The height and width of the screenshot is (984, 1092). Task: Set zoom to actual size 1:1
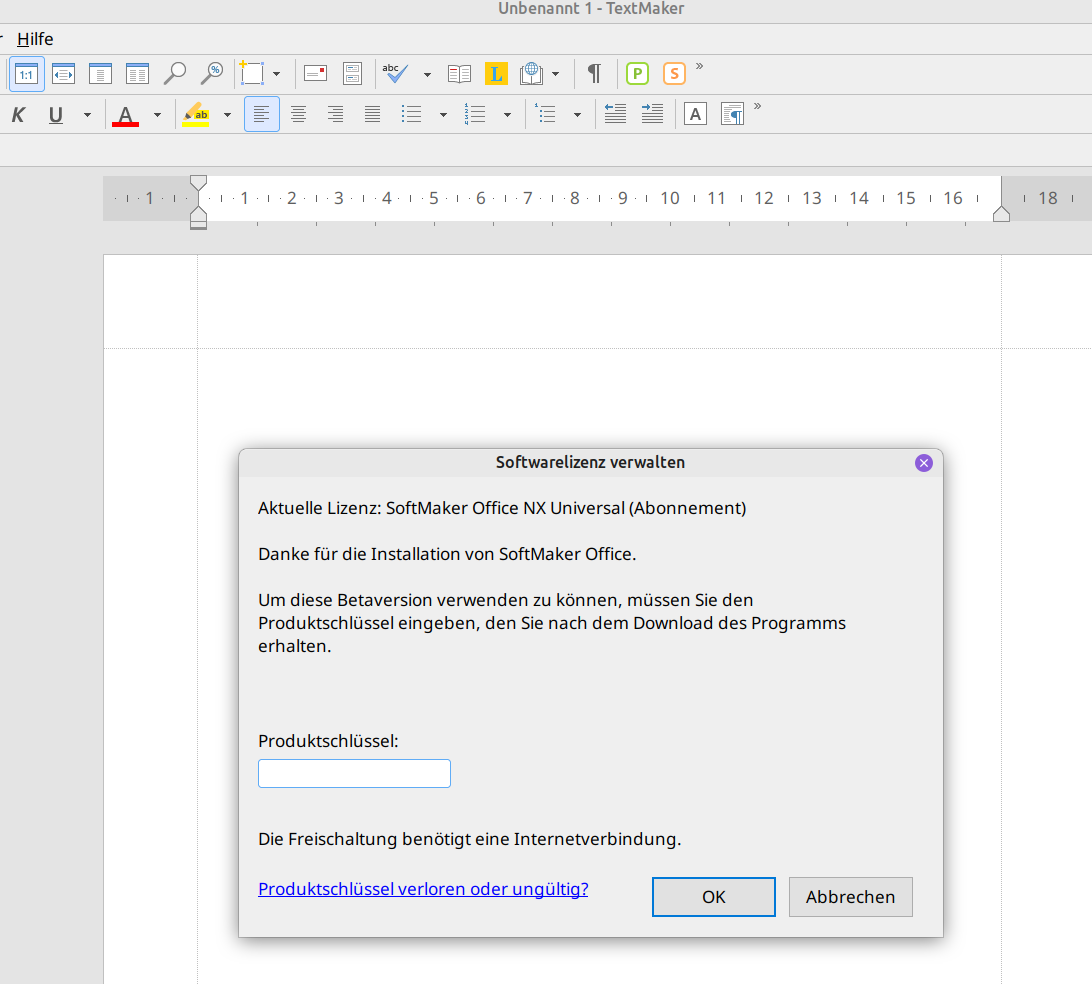coord(26,74)
